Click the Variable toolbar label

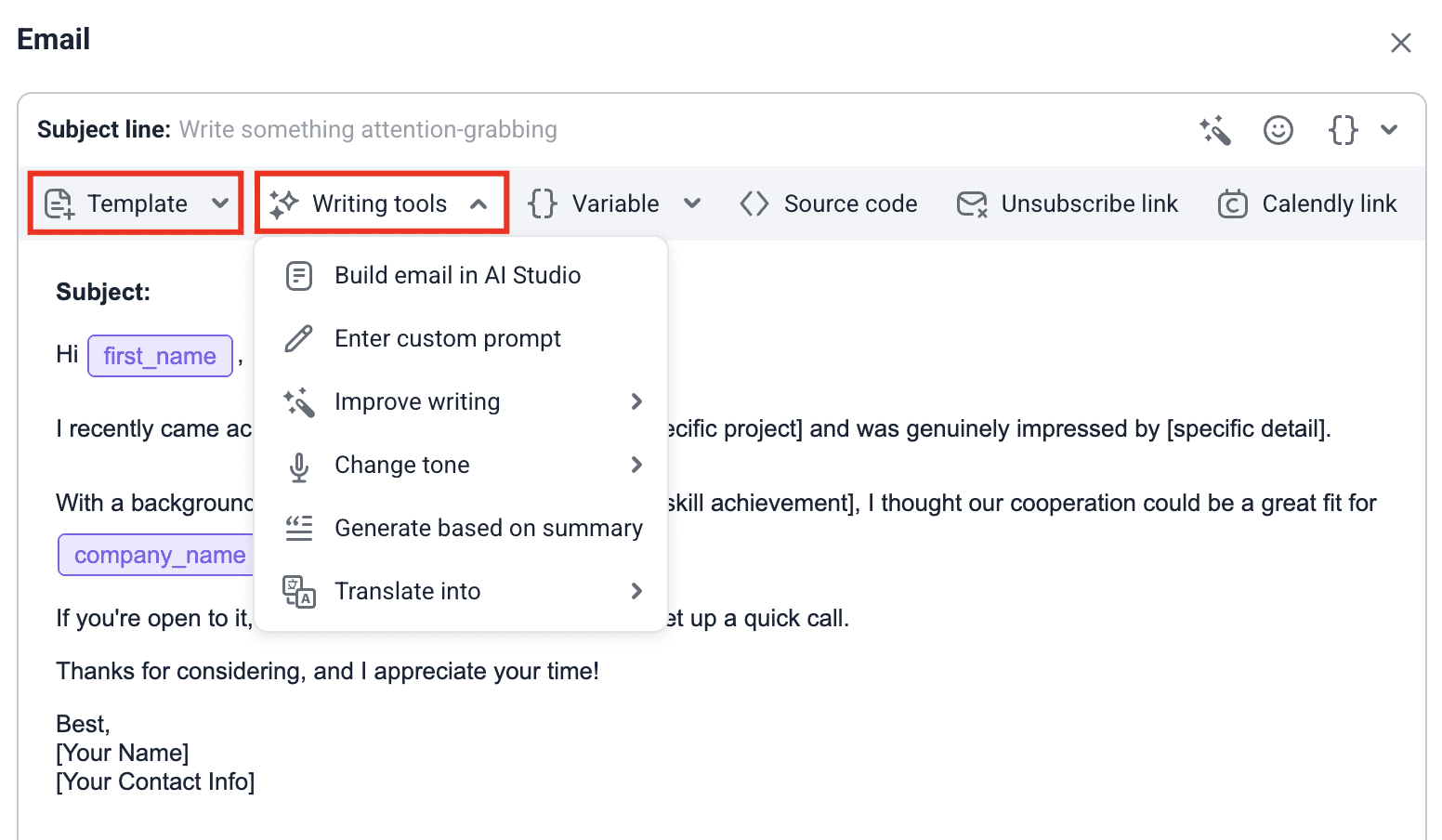tap(616, 203)
